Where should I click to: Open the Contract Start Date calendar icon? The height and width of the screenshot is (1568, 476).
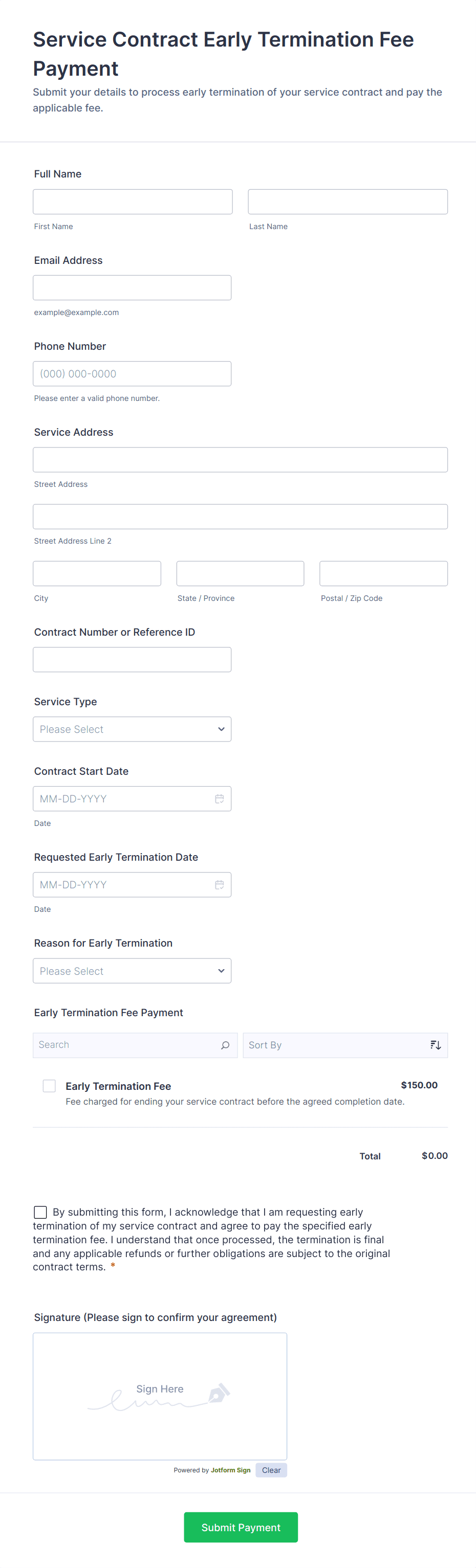click(x=220, y=799)
